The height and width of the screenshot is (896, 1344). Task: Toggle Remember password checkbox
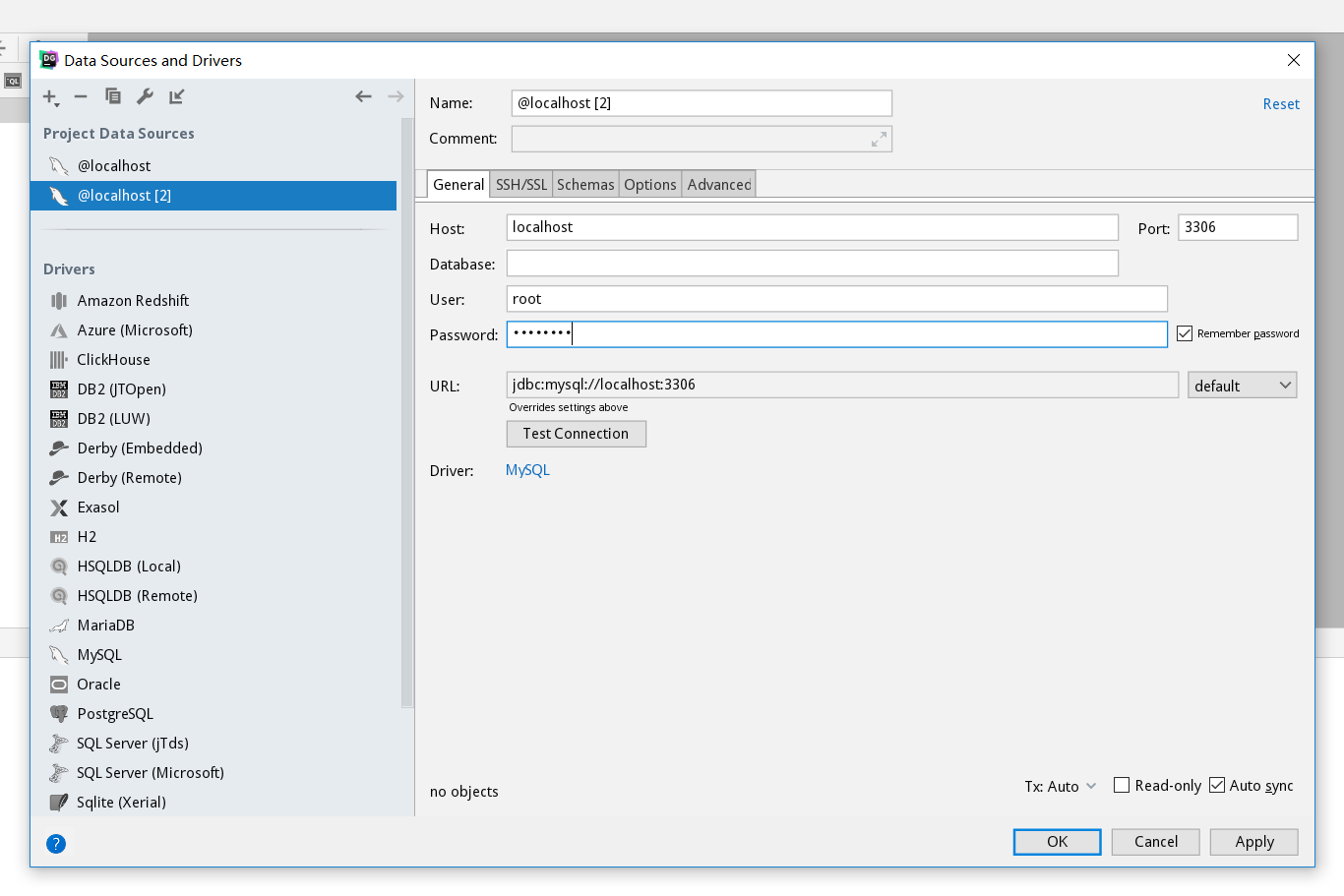1185,334
